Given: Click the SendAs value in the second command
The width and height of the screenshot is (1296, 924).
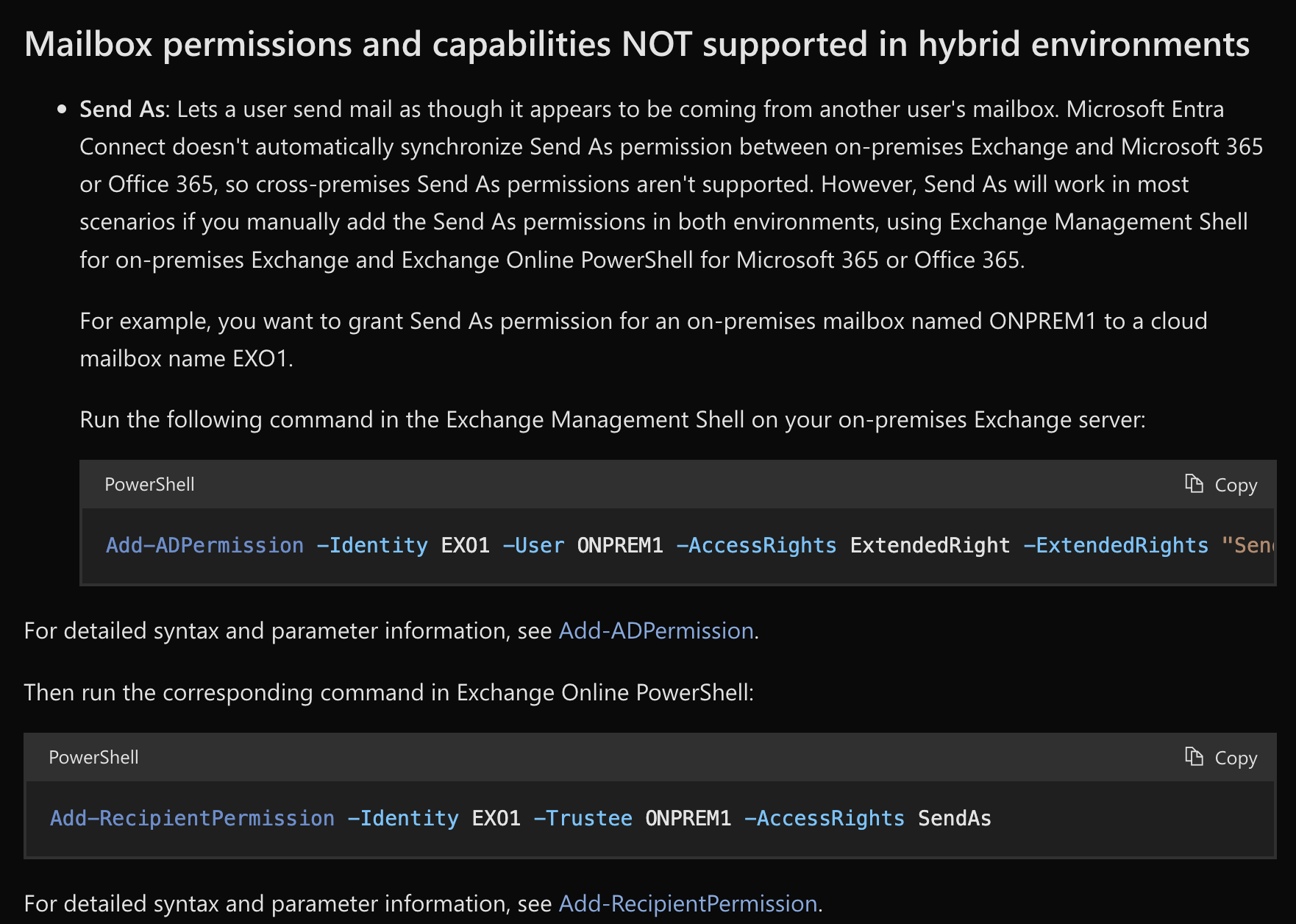Looking at the screenshot, I should pyautogui.click(x=954, y=818).
